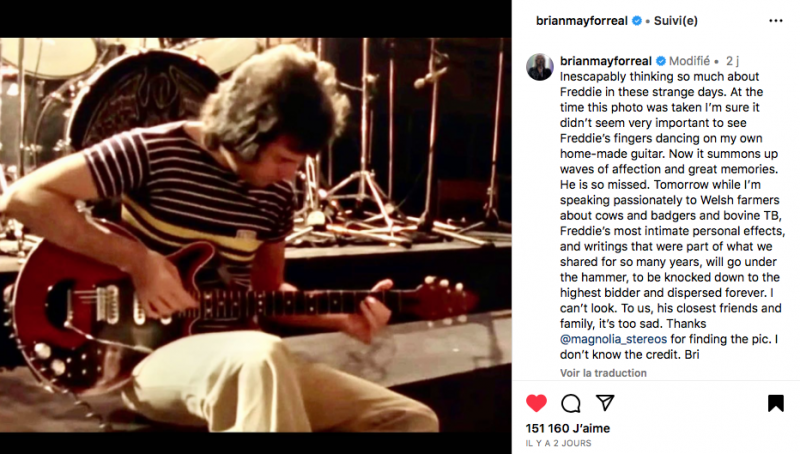Click the caption text starting with Inescapably
This screenshot has width=800, height=454.
coord(672,215)
